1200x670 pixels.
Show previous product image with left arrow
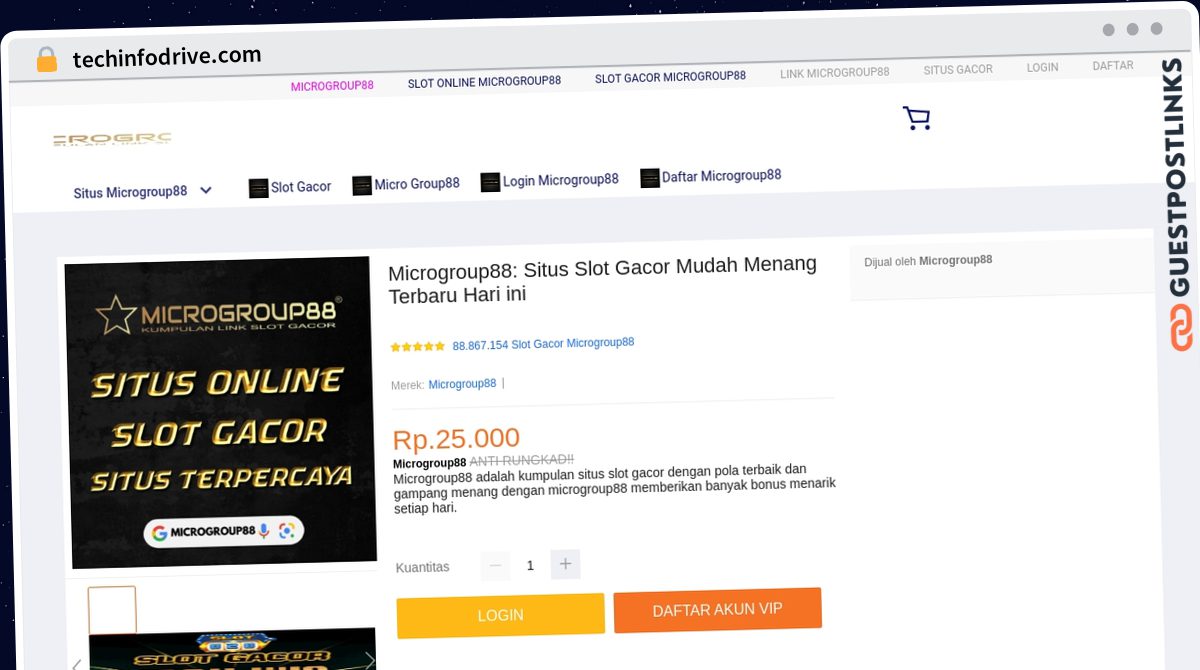pyautogui.click(x=75, y=662)
